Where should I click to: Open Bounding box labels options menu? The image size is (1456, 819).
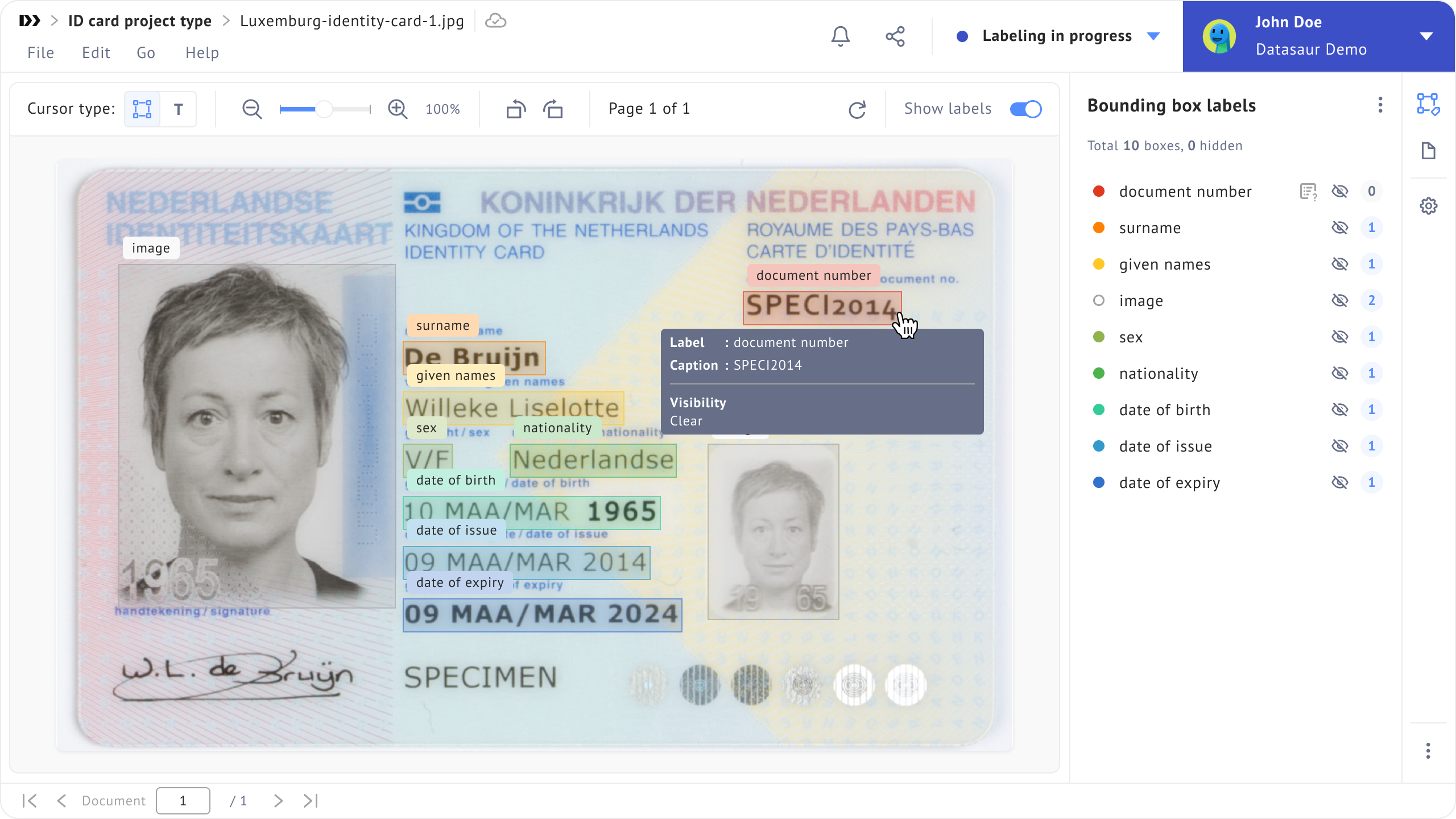1380,105
